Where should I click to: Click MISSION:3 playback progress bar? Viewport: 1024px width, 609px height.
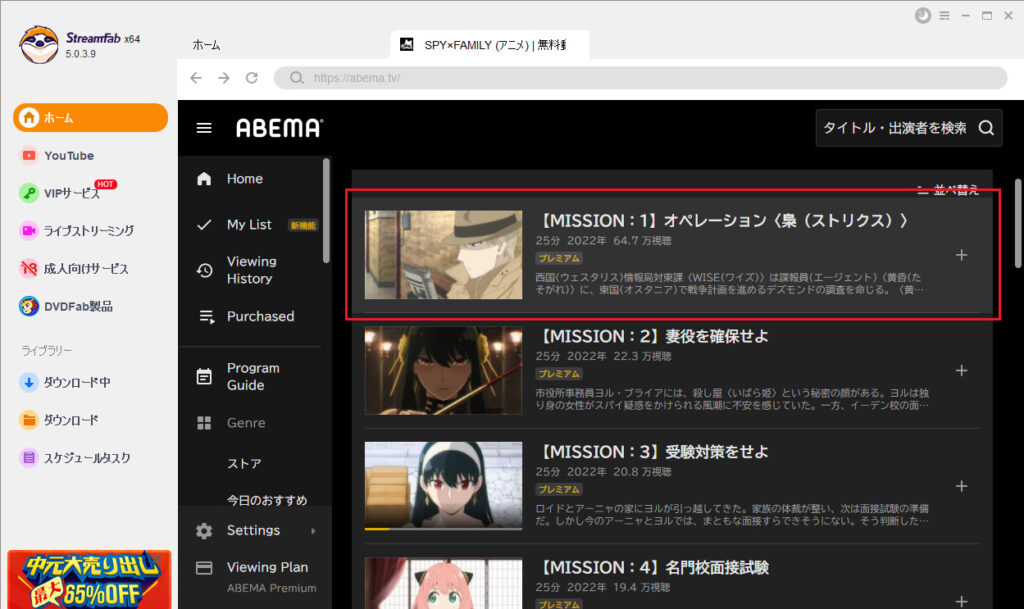(x=443, y=529)
